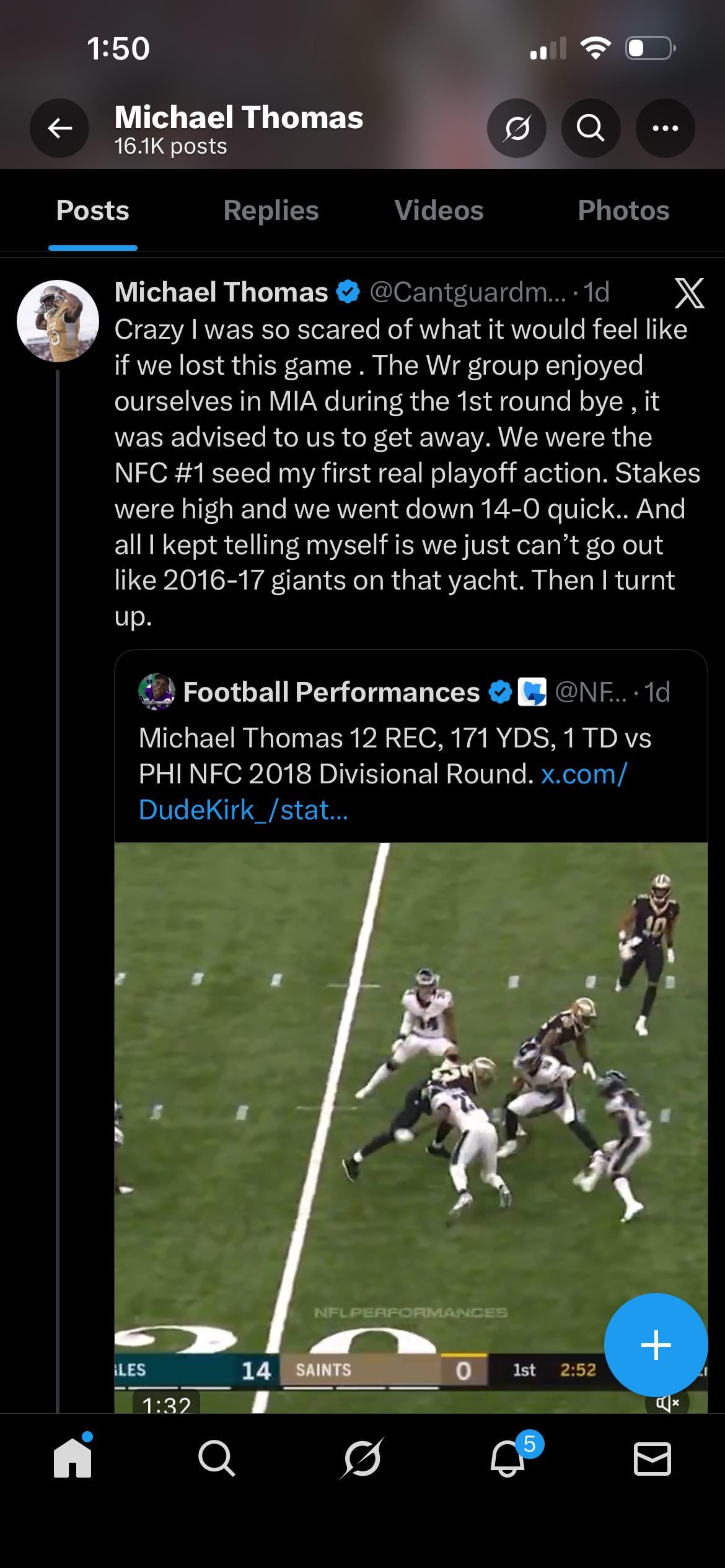The image size is (725, 1568).
Task: Tap the X logo on the post
Action: tap(689, 293)
